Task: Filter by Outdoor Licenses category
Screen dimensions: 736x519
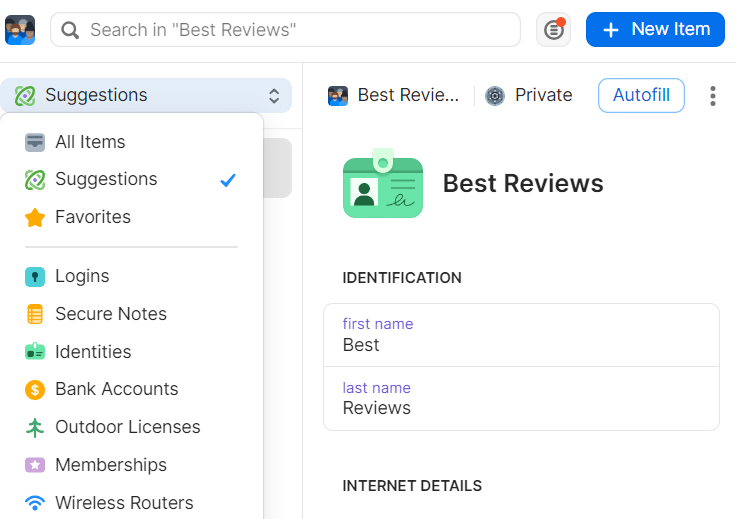Action: point(131,427)
